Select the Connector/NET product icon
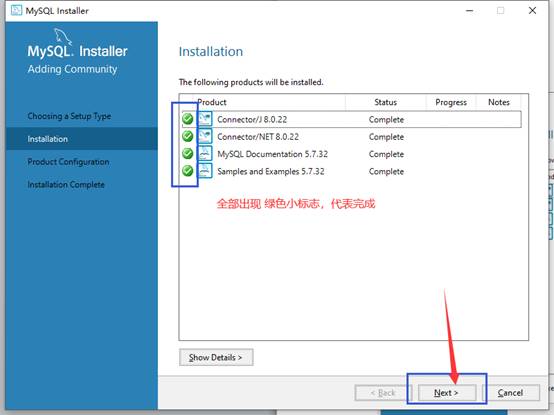The image size is (554, 415). 205,136
